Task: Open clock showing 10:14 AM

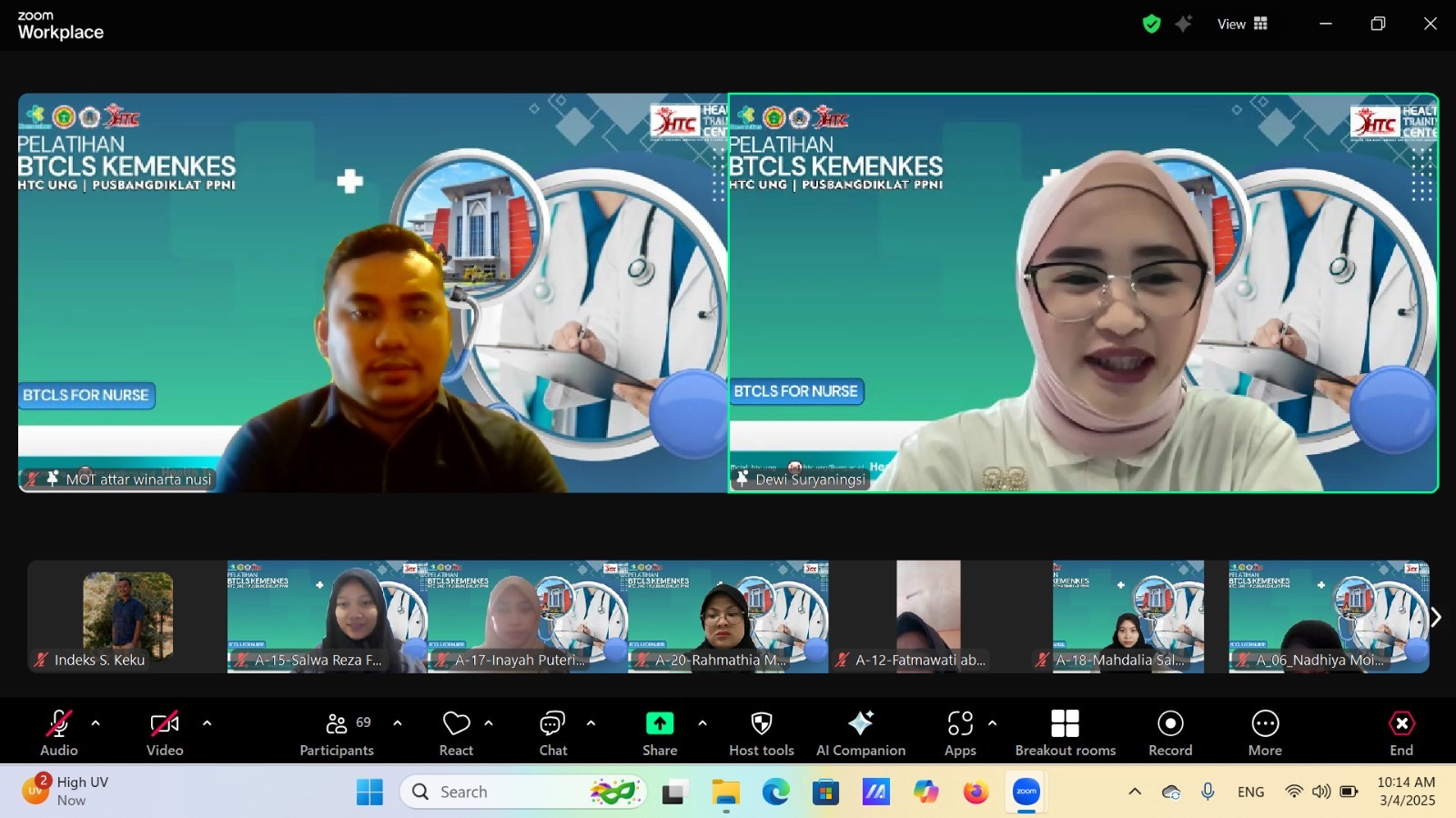Action: click(1406, 791)
